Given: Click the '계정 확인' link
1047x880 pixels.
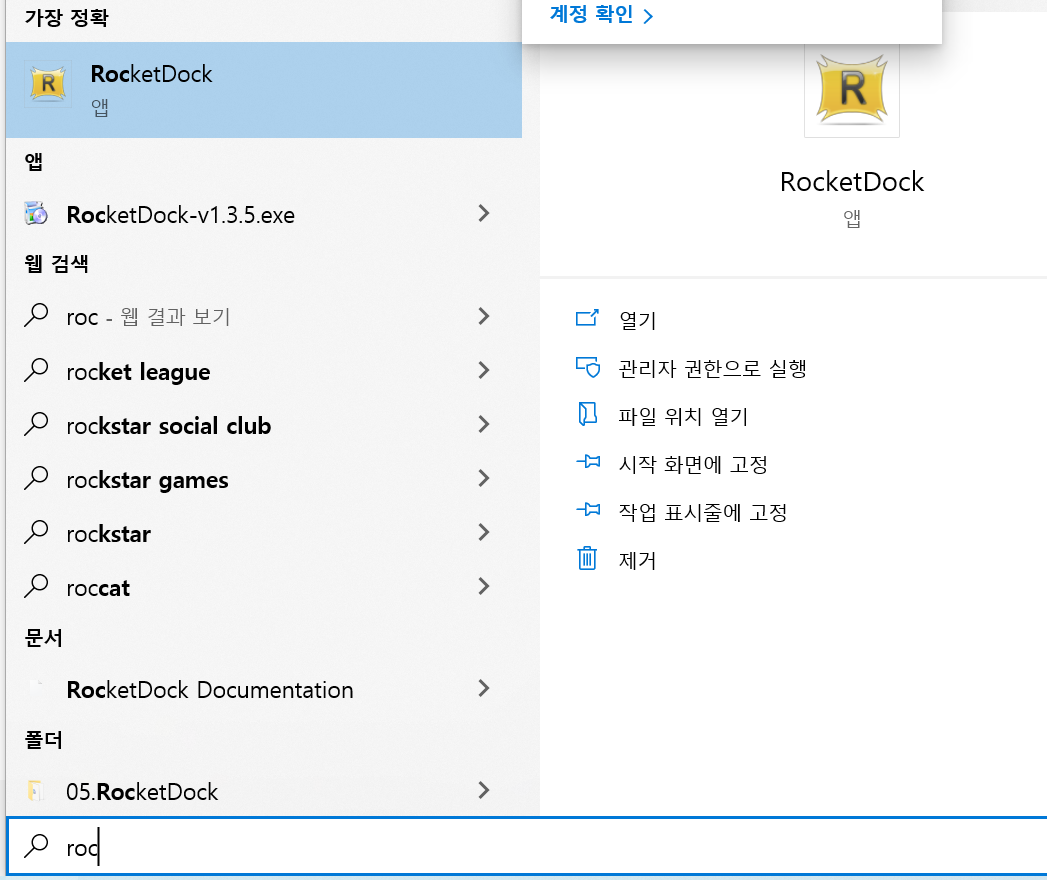Looking at the screenshot, I should click(601, 15).
